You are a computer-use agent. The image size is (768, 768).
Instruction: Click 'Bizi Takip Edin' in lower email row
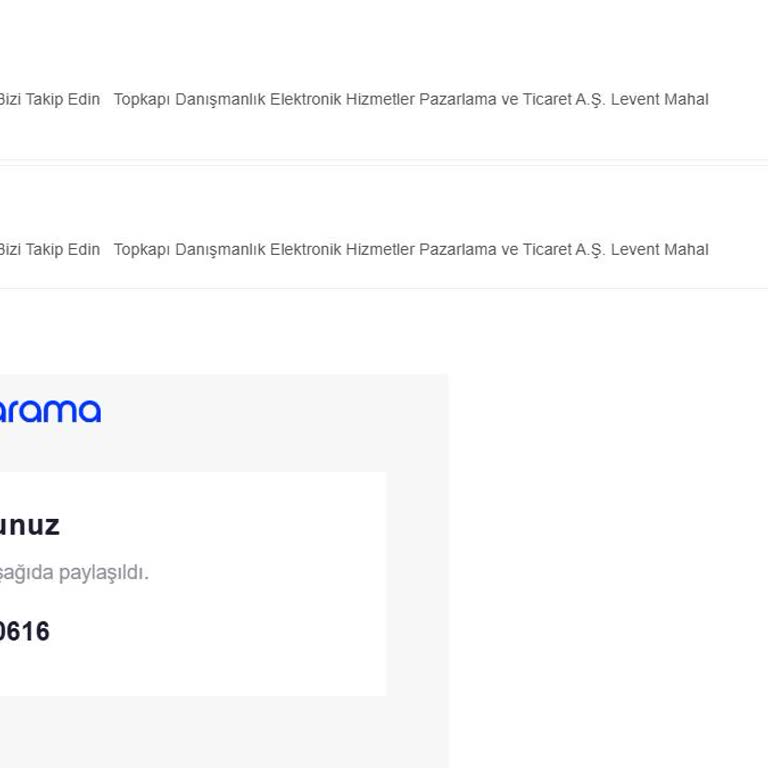point(49,249)
